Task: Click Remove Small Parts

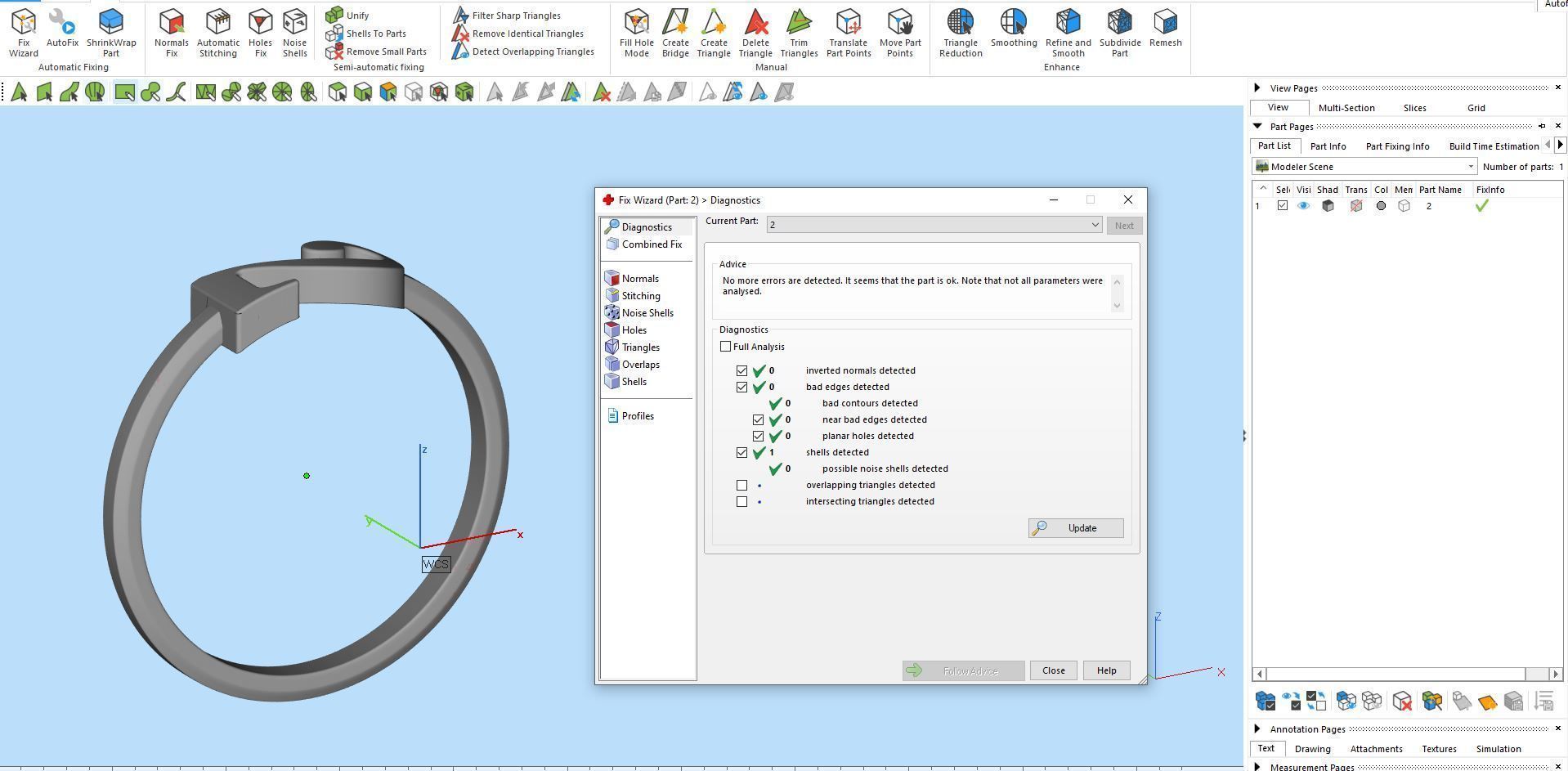Action: [376, 52]
